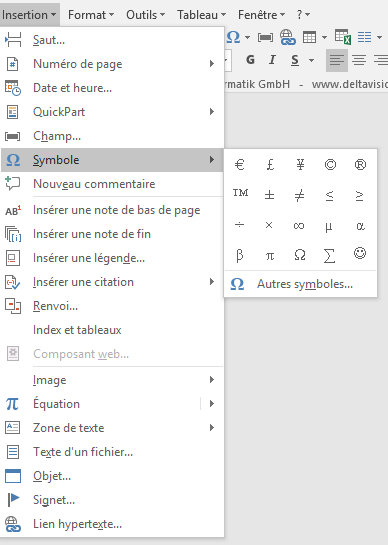Insert the euro symbol
The image size is (388, 545).
coord(240,164)
